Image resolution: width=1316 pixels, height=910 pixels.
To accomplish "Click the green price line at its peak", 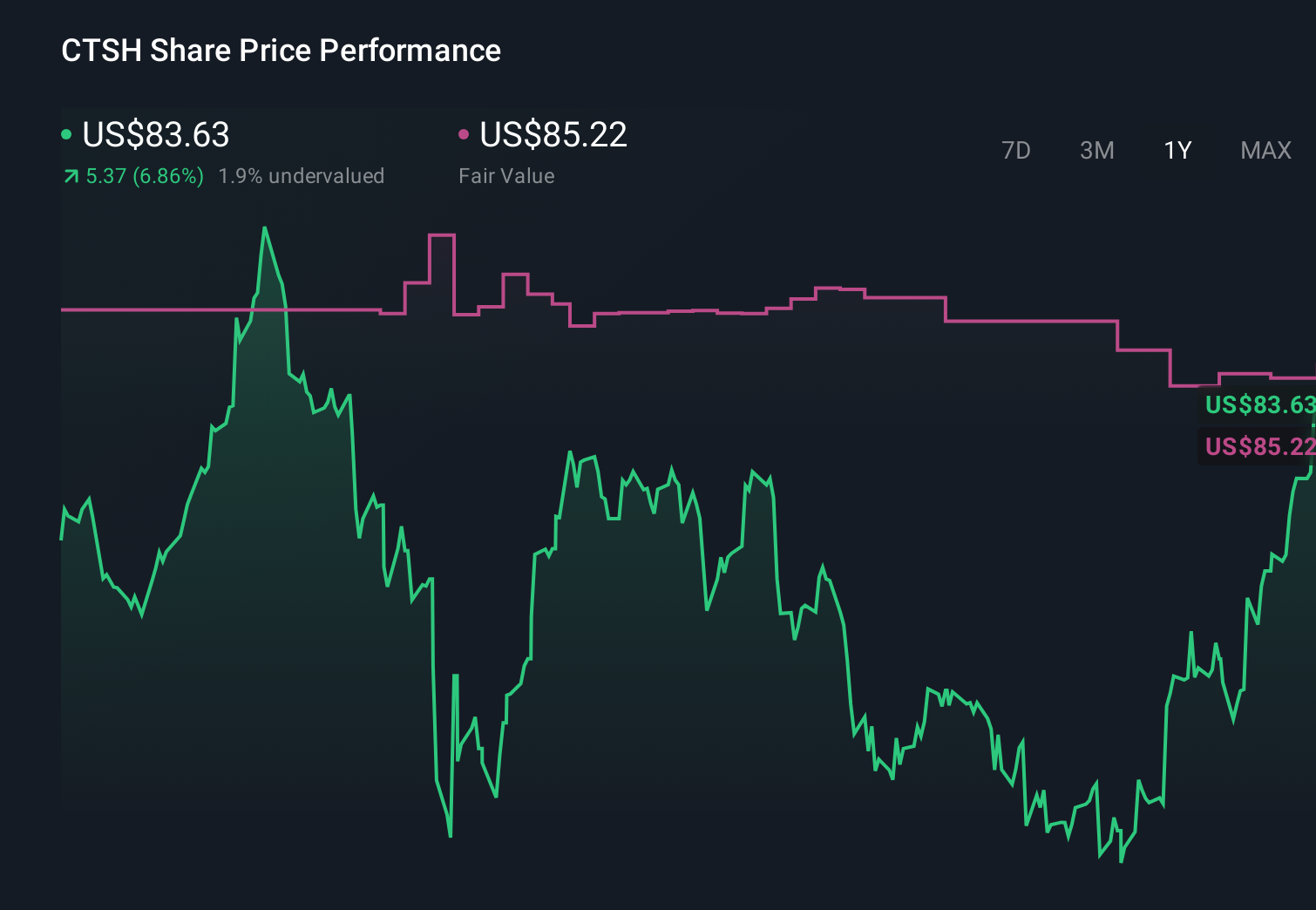I will point(266,229).
